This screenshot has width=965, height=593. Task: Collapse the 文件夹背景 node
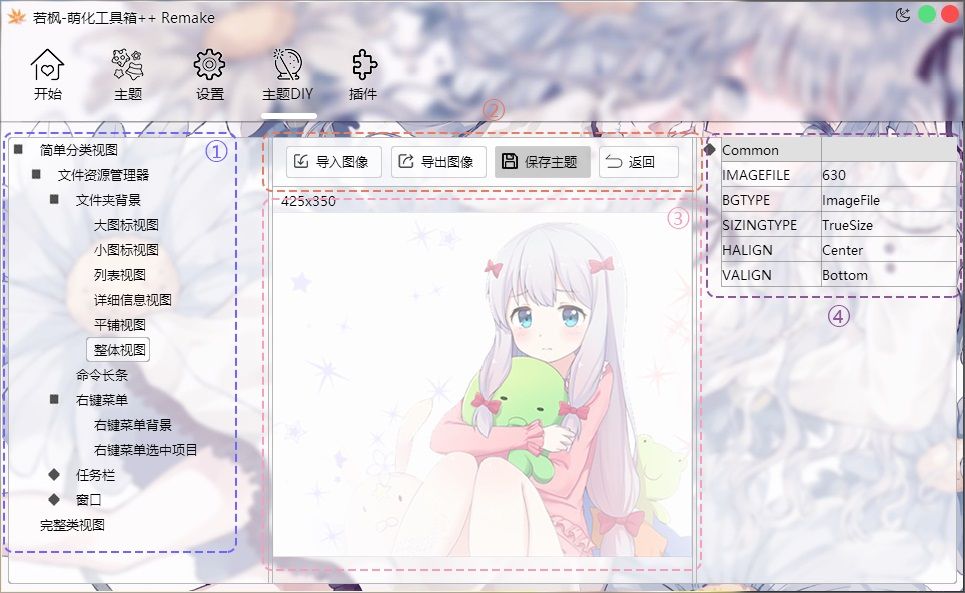54,199
